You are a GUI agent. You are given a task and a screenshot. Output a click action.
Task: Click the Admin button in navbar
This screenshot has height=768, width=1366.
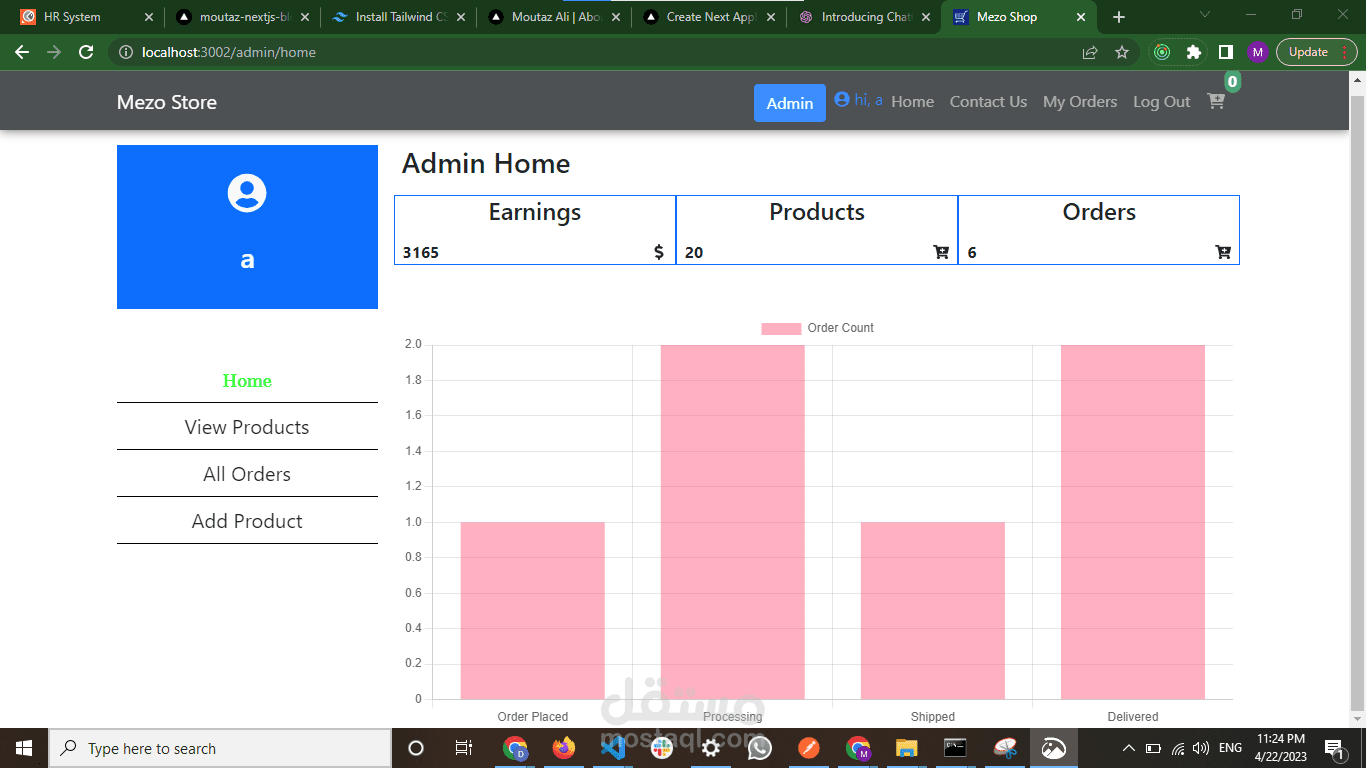pyautogui.click(x=790, y=103)
